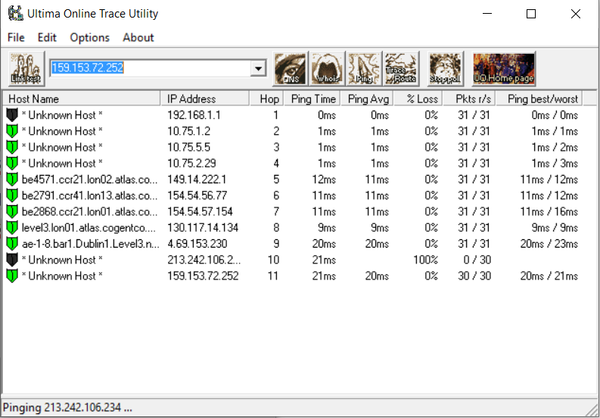The width and height of the screenshot is (600, 418).
Task: Open the About menu
Action: (x=138, y=37)
